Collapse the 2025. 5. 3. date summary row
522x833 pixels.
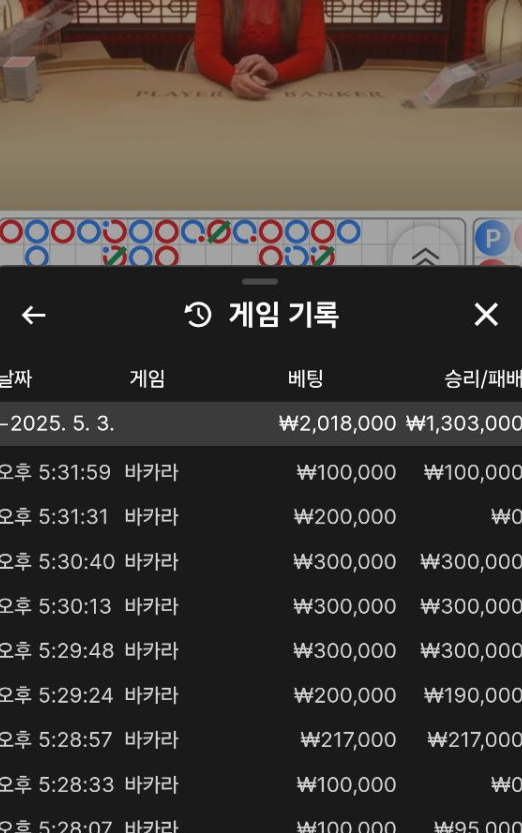point(261,423)
